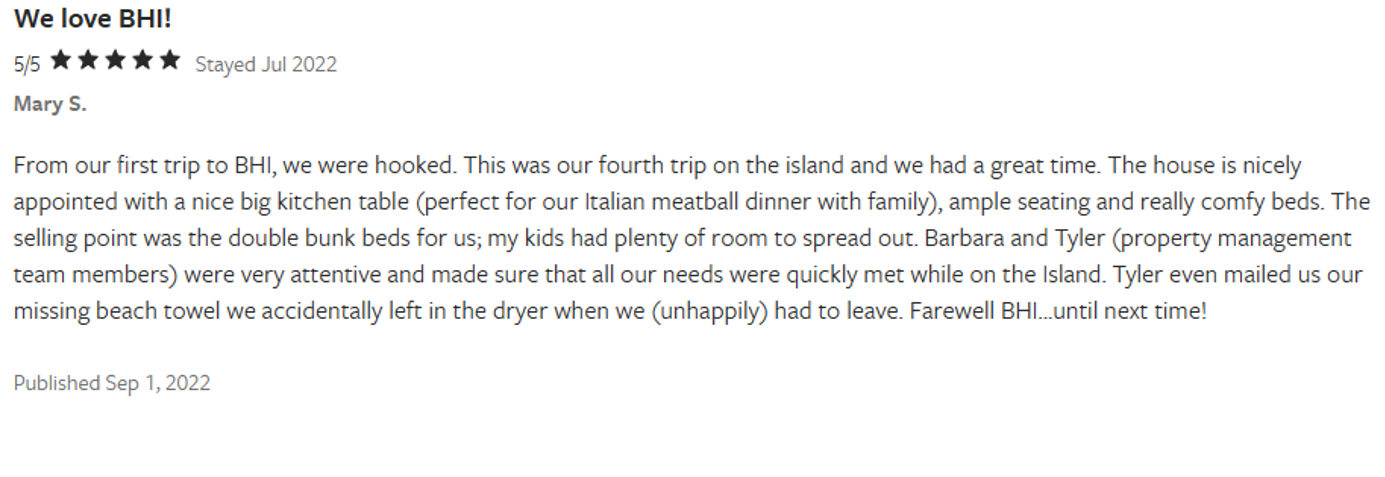Click the fourth rating star

143,62
